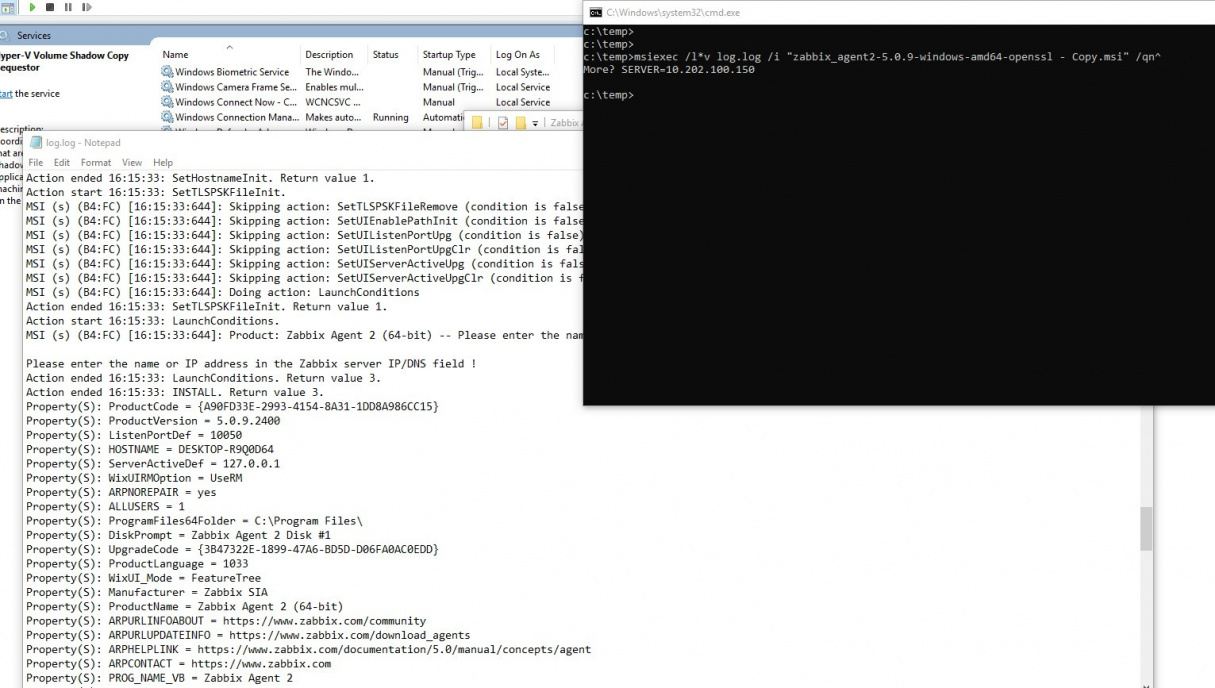
Task: Click the Services header label
Action: (x=34, y=36)
